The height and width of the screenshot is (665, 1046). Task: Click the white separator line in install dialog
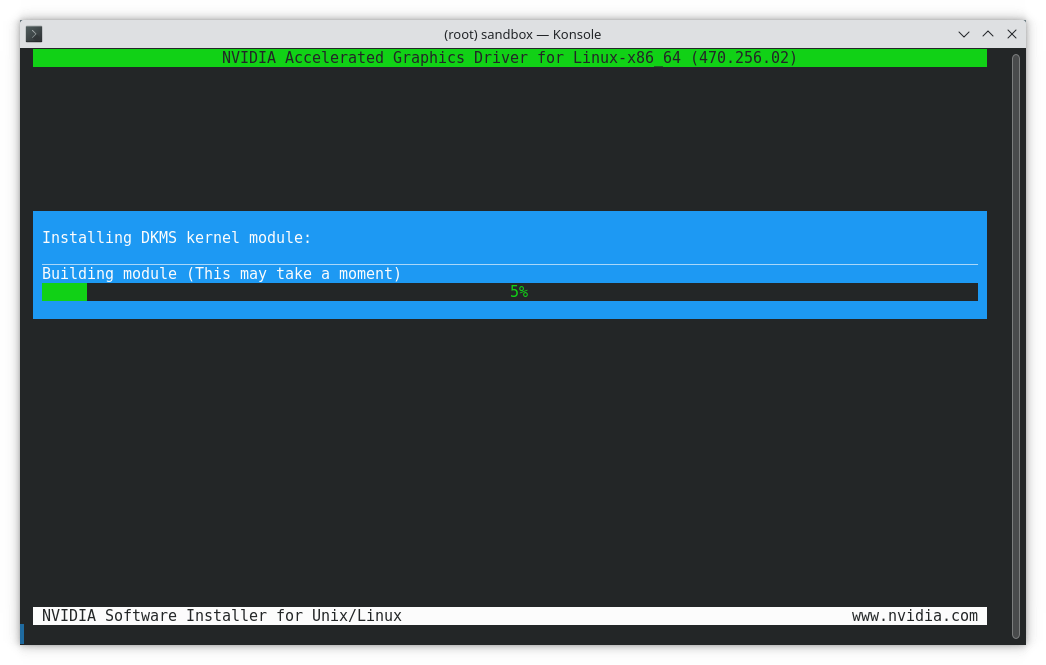click(510, 264)
